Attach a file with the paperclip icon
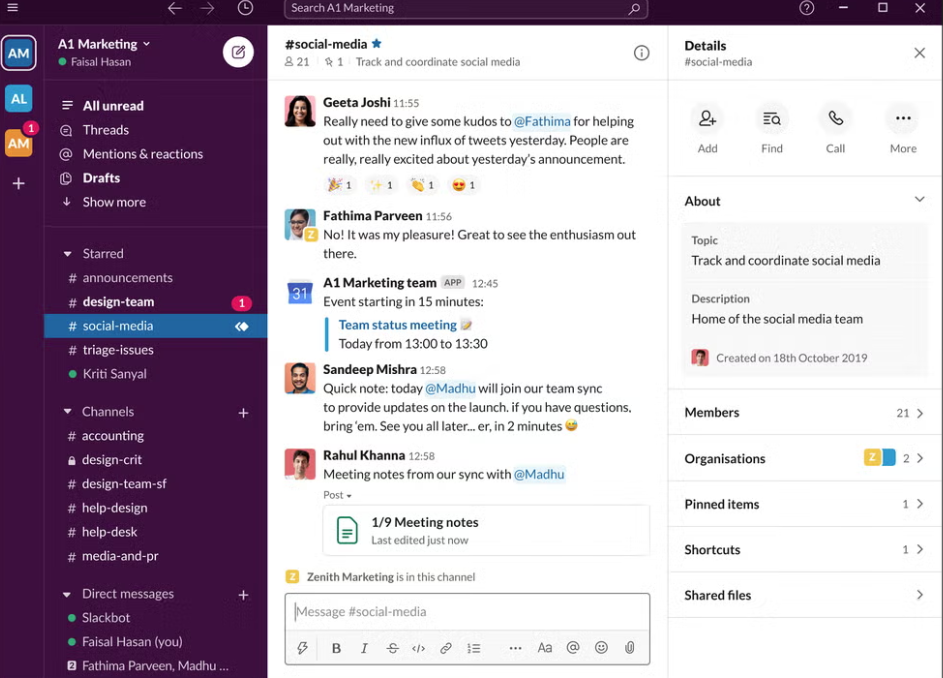This screenshot has width=943, height=678. (x=629, y=647)
